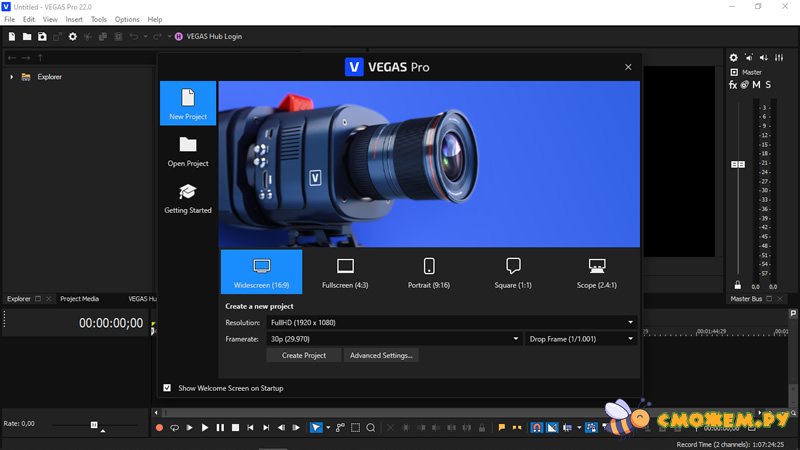This screenshot has height=450, width=800.
Task: Expand the Explorer tree node
Action: coord(12,77)
